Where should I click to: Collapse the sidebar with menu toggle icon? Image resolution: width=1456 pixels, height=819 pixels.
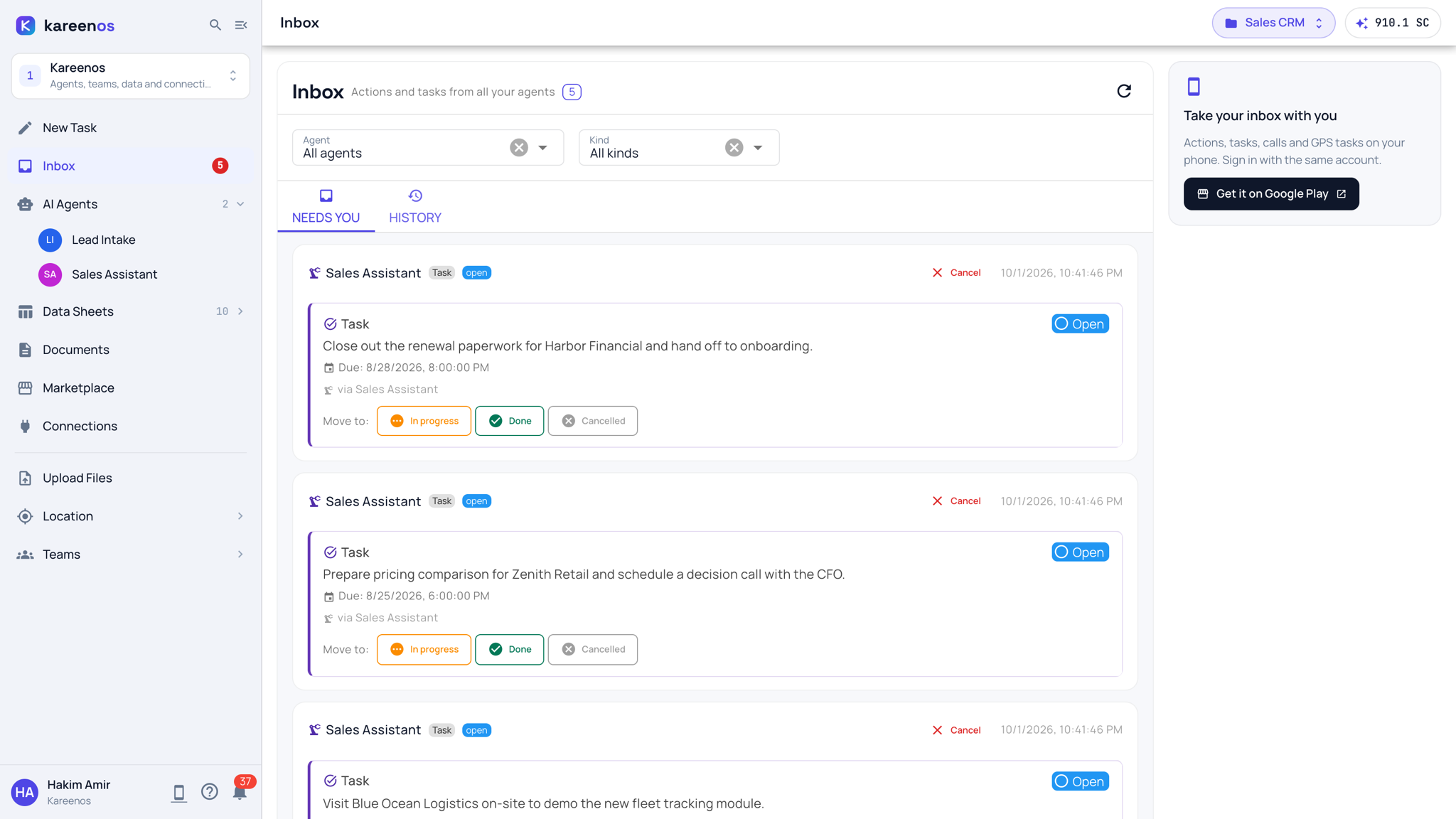(241, 25)
